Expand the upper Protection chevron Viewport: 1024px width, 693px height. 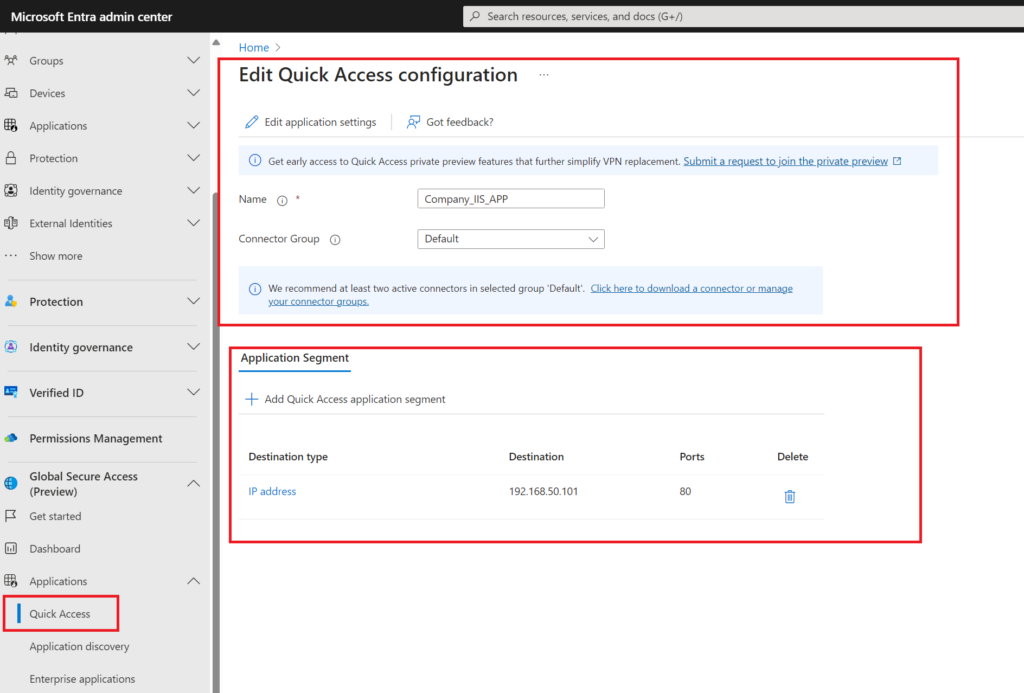[193, 158]
